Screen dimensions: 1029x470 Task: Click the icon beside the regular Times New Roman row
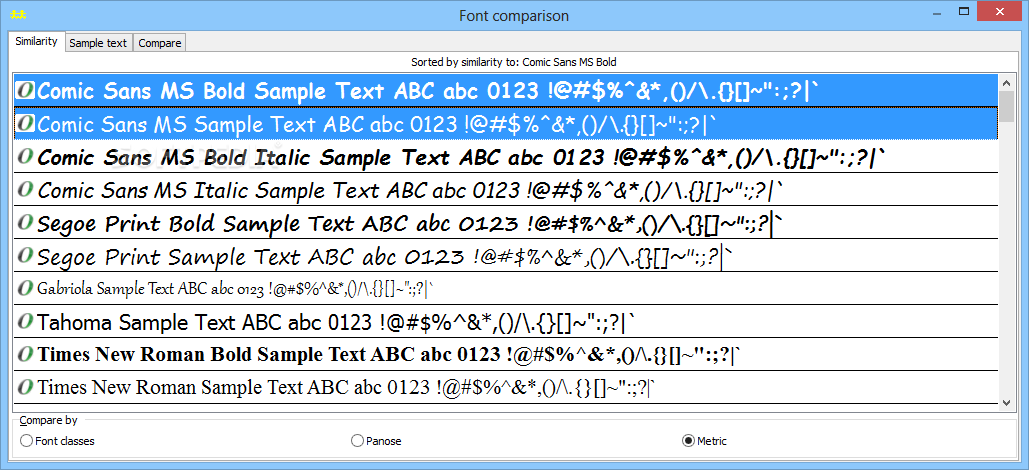click(25, 387)
